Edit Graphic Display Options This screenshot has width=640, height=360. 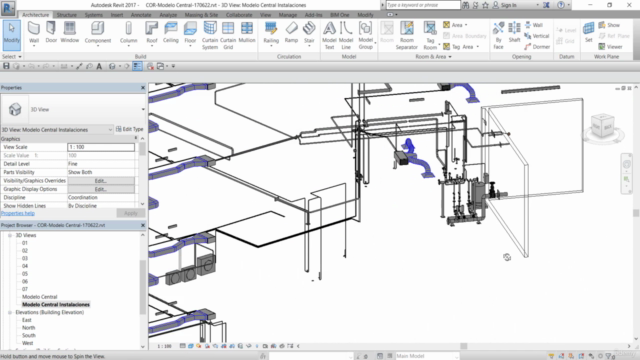(x=101, y=189)
